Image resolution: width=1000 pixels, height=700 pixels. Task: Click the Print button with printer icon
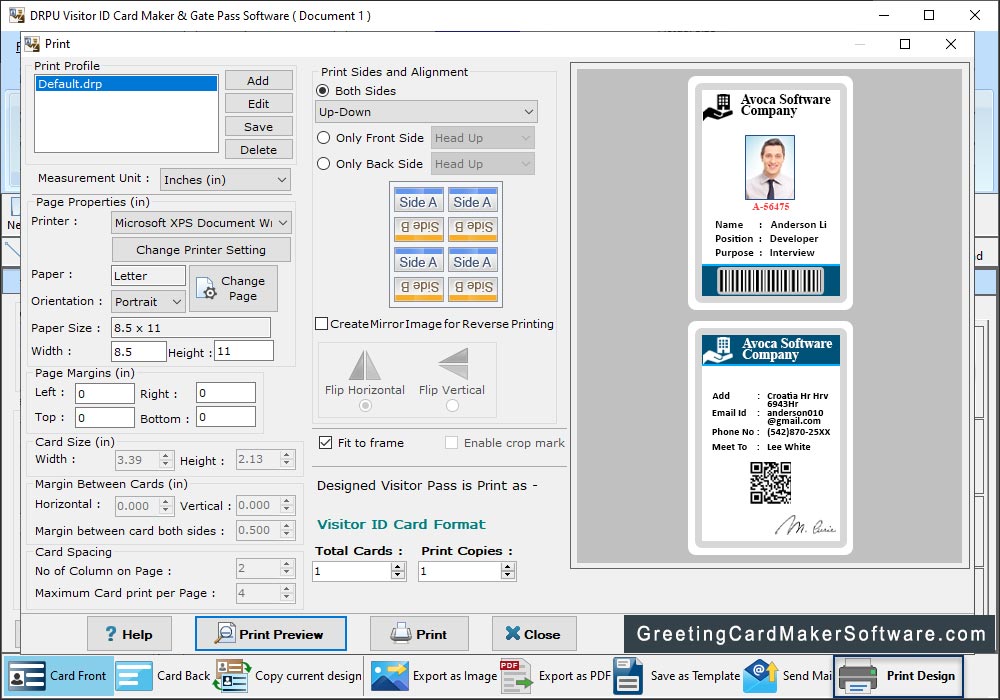[x=419, y=634]
